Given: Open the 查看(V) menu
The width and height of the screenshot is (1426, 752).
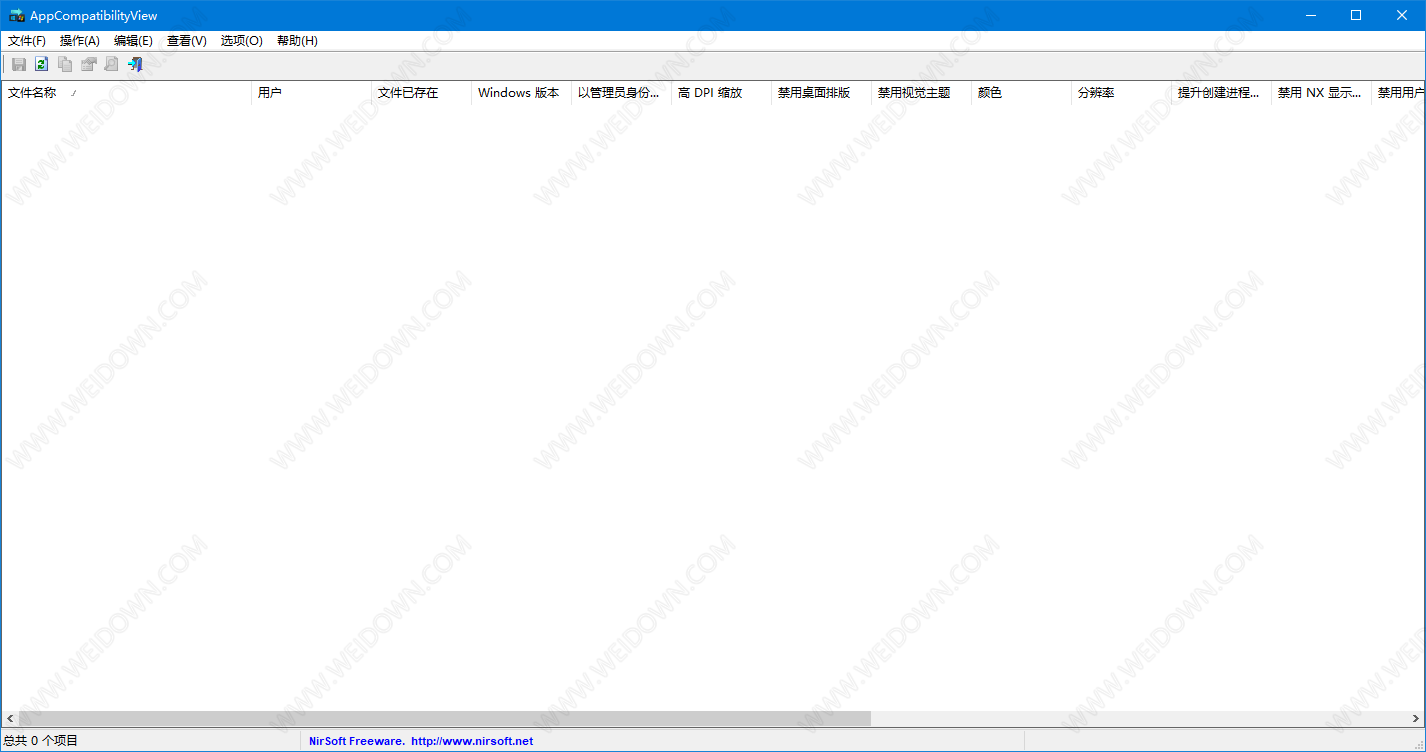Looking at the screenshot, I should click(187, 41).
